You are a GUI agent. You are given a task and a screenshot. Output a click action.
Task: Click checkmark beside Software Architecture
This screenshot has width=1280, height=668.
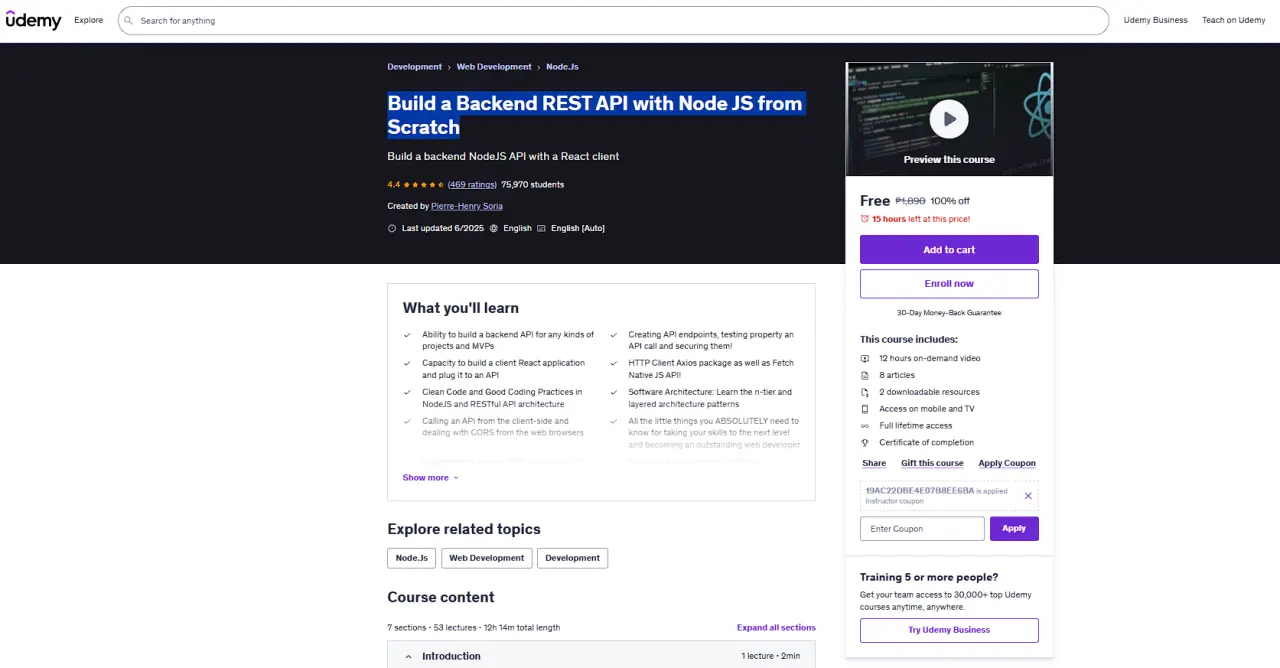(613, 392)
